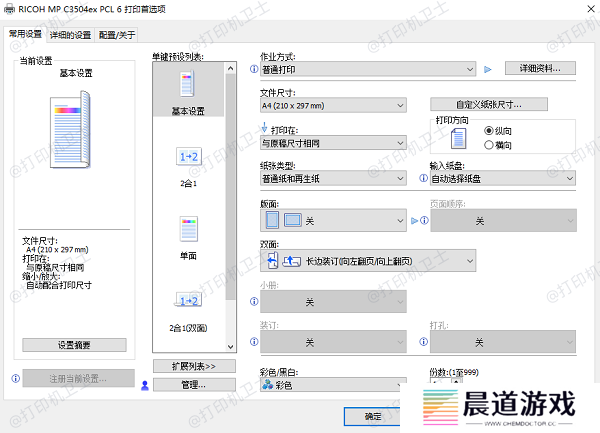The width and height of the screenshot is (600, 433).
Task: Switch to 常用设置 tab
Action: 25,34
